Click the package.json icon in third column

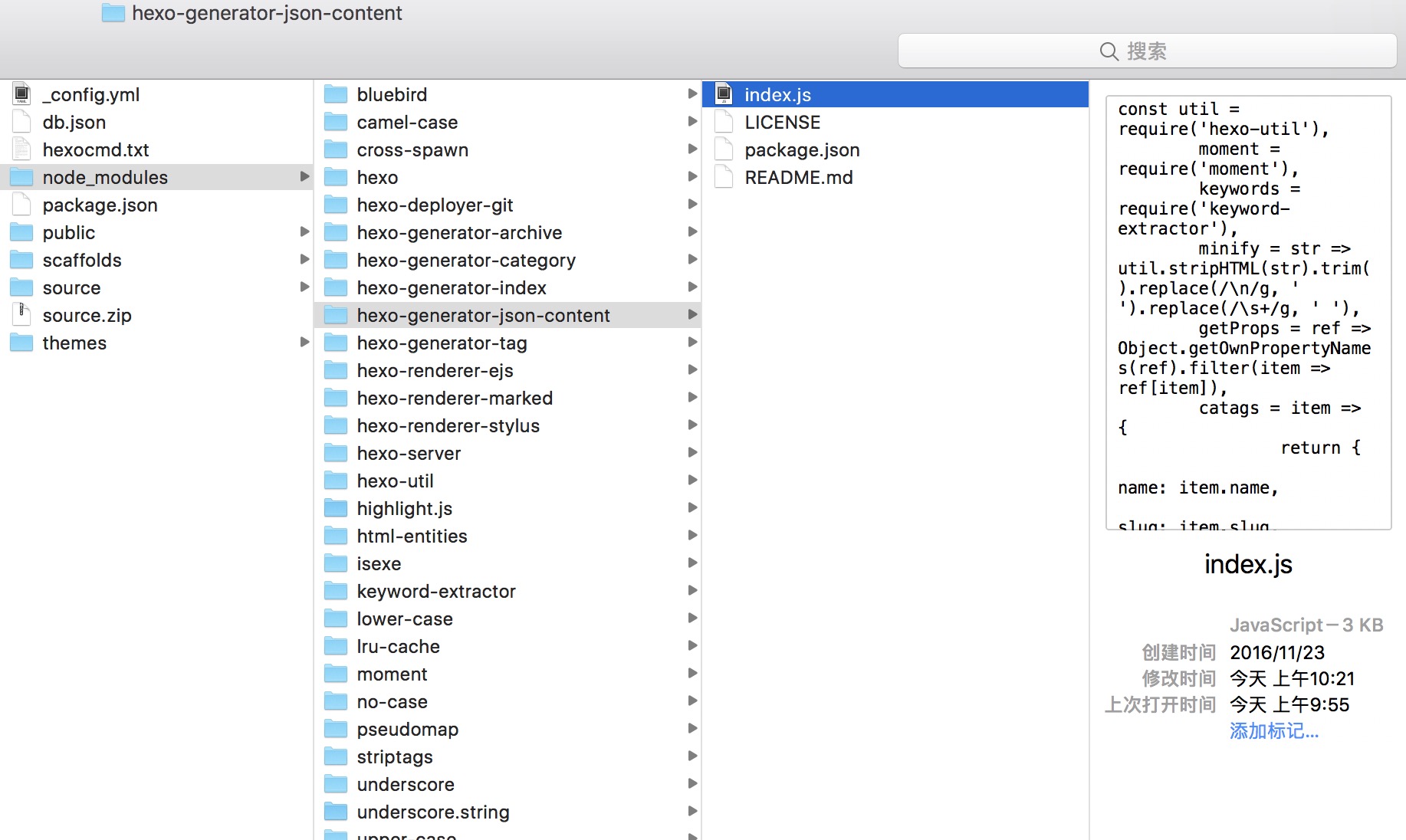coord(724,149)
